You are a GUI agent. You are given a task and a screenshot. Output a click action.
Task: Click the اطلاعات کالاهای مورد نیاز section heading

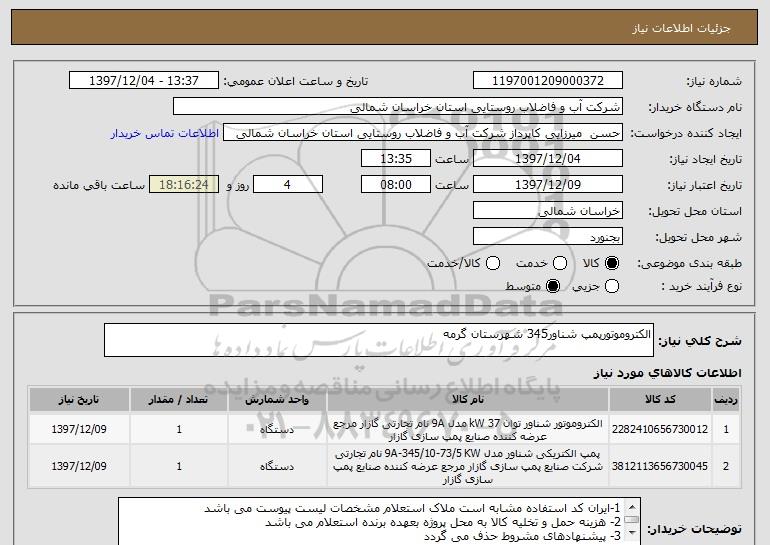(667, 373)
